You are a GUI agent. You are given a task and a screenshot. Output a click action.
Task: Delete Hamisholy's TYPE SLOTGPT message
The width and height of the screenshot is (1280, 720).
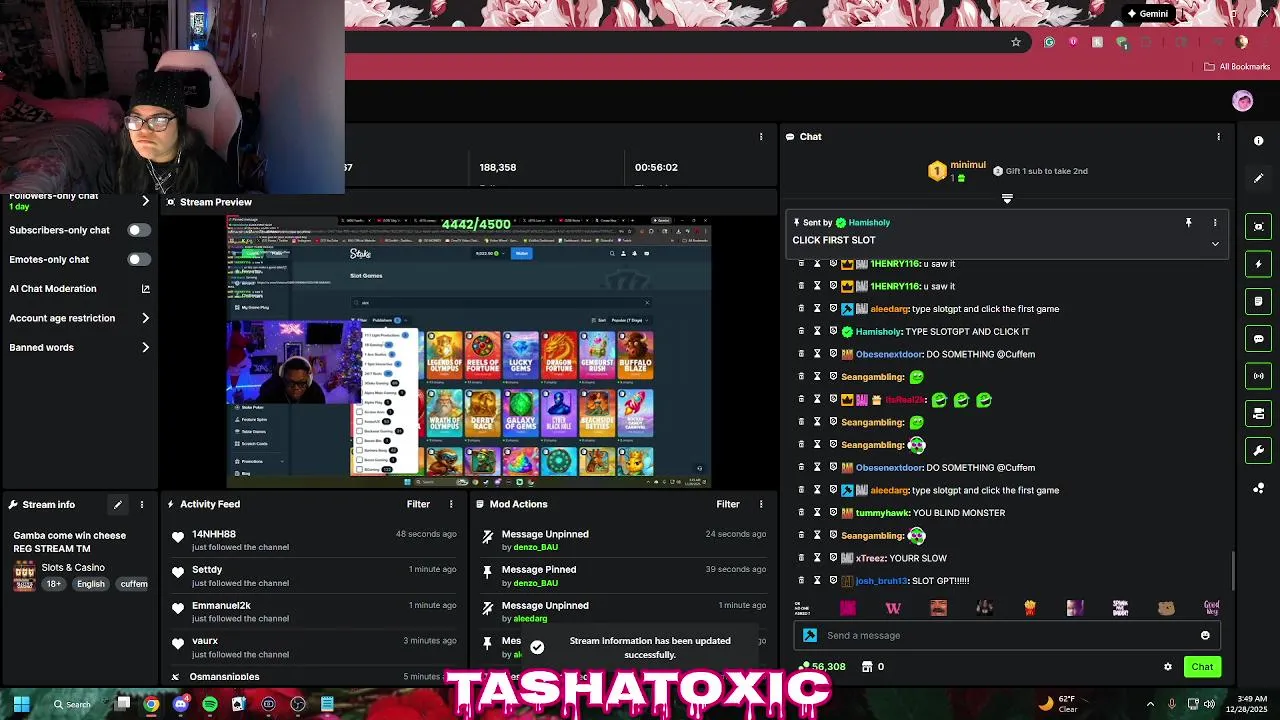coord(801,331)
